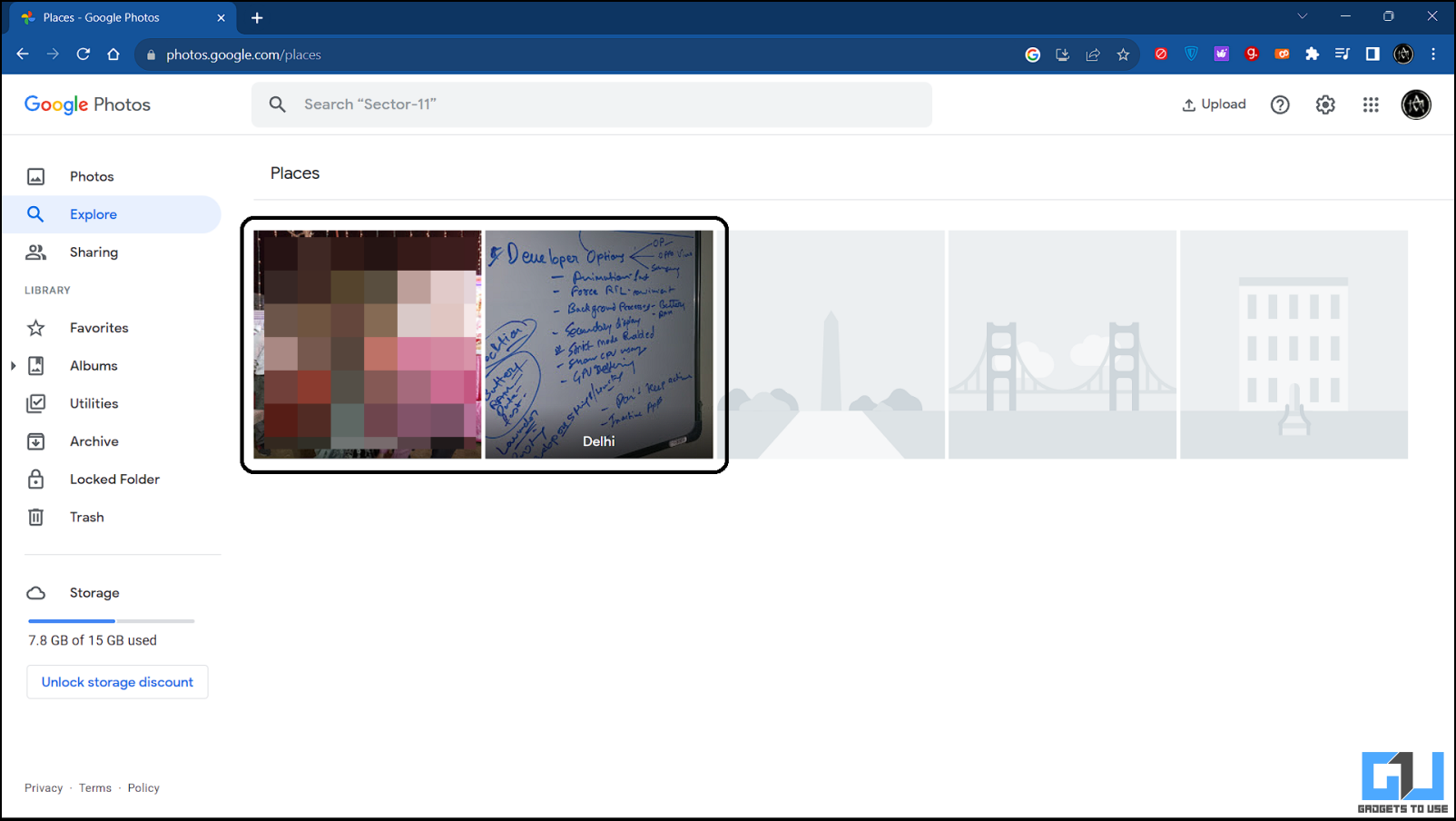Screen dimensions: 1456x821
Task: Click the Google extension icon in address bar
Action: (x=1033, y=54)
